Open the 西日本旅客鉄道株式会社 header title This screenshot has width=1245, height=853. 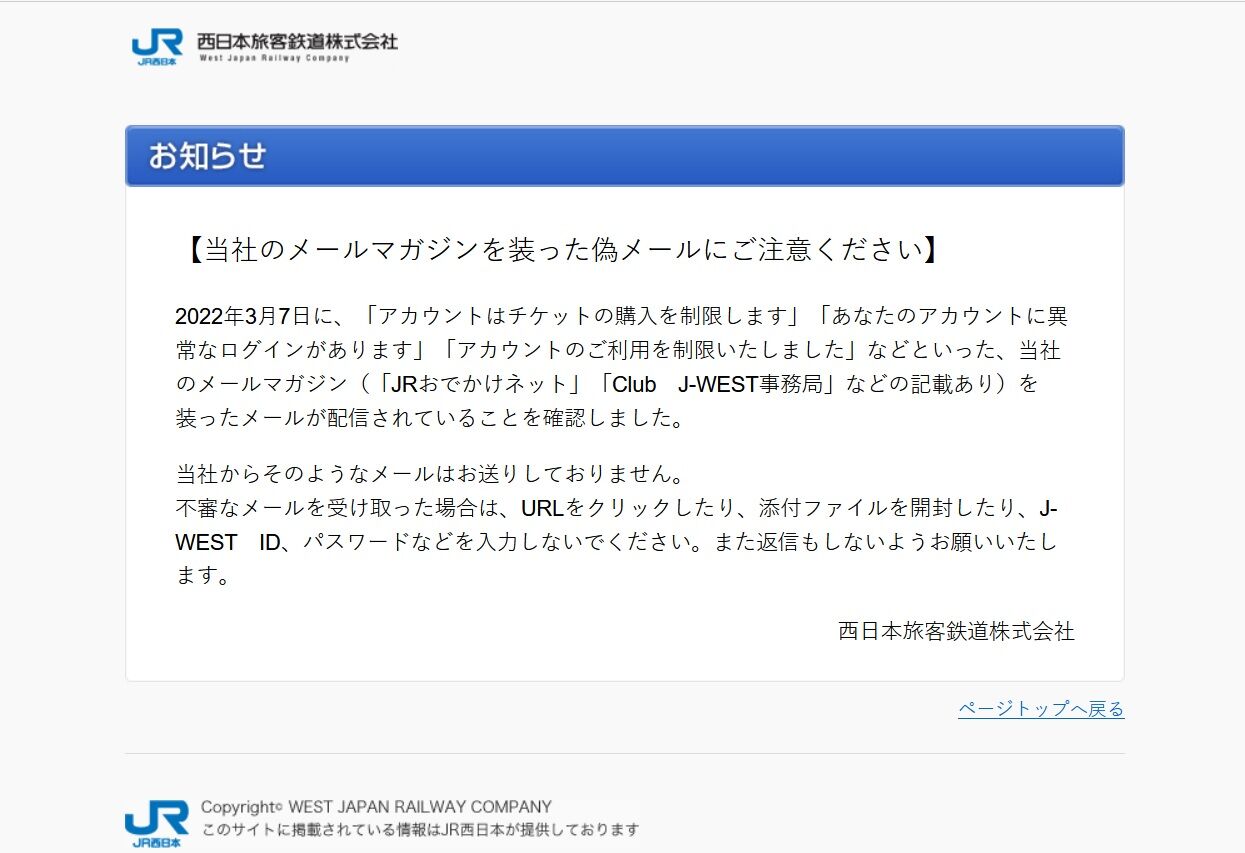[x=297, y=41]
